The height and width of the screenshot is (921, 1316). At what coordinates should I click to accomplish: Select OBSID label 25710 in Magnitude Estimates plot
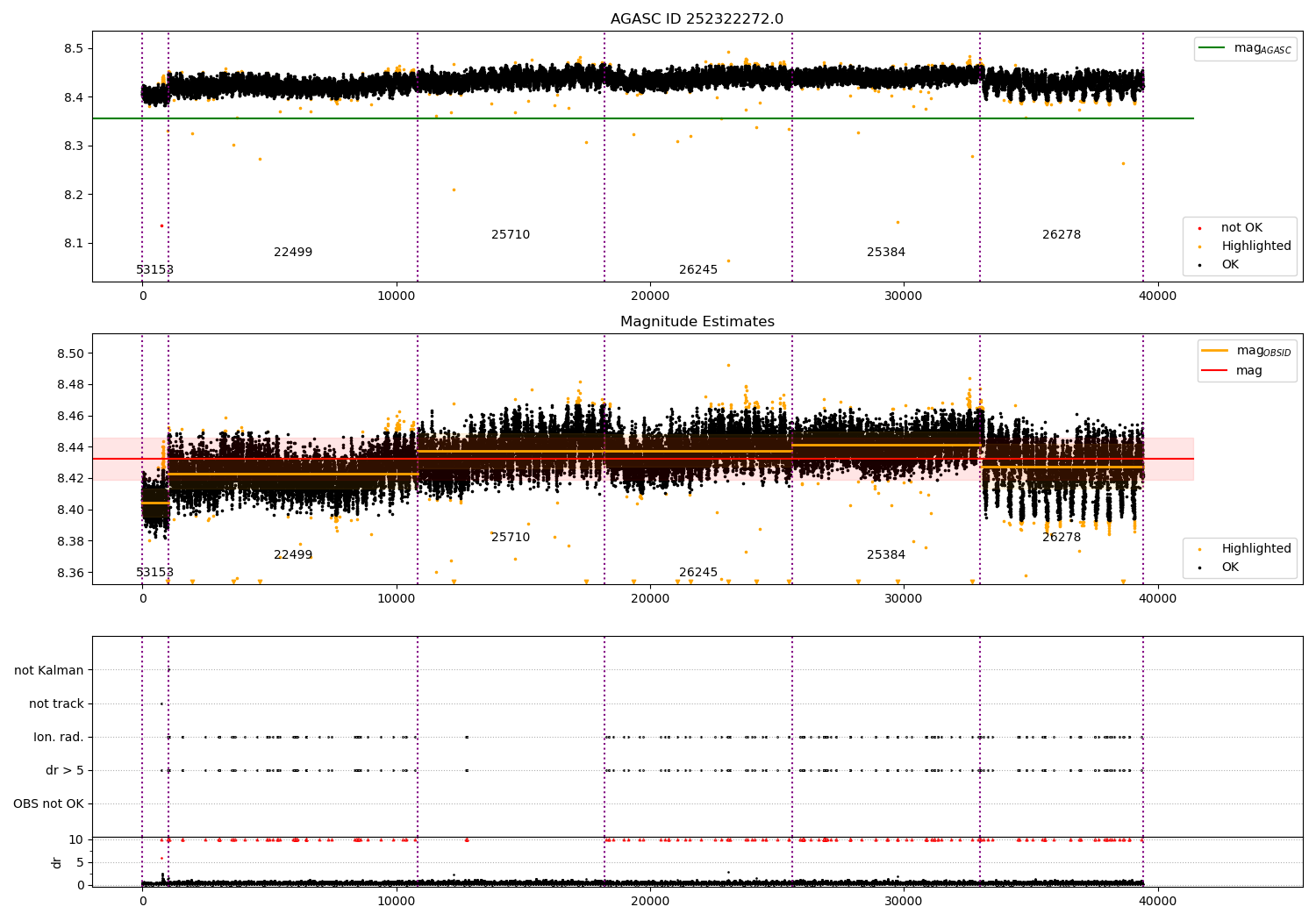click(x=511, y=538)
